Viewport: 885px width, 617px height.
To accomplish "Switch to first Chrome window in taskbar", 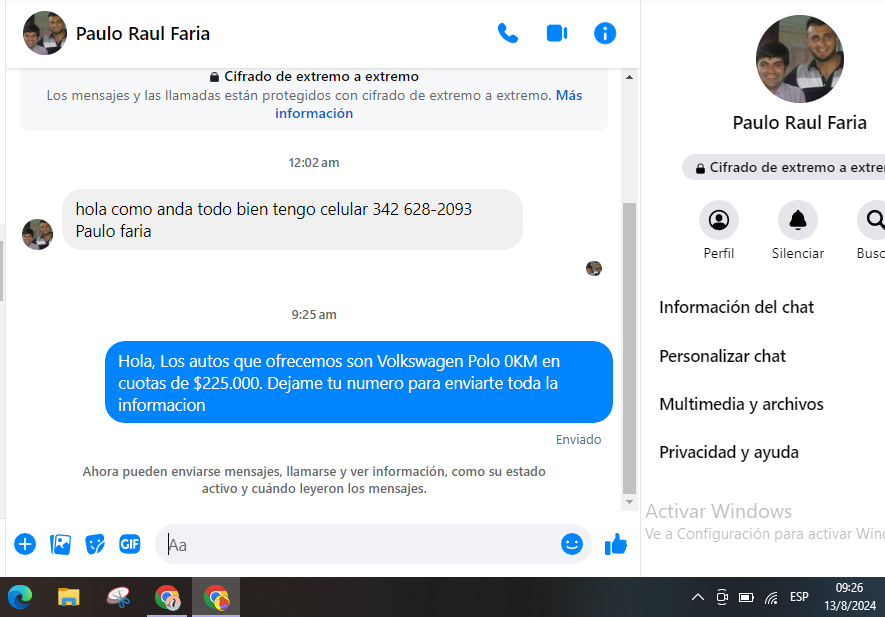I will point(168,597).
